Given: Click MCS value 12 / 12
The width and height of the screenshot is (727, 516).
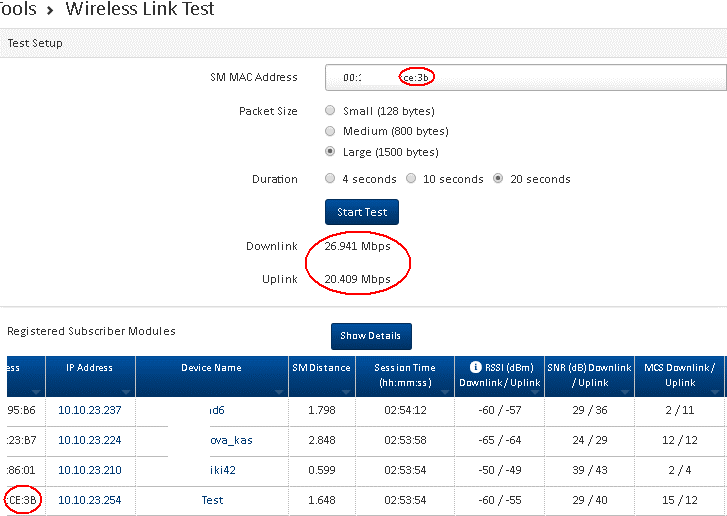Looking at the screenshot, I should 680,440.
